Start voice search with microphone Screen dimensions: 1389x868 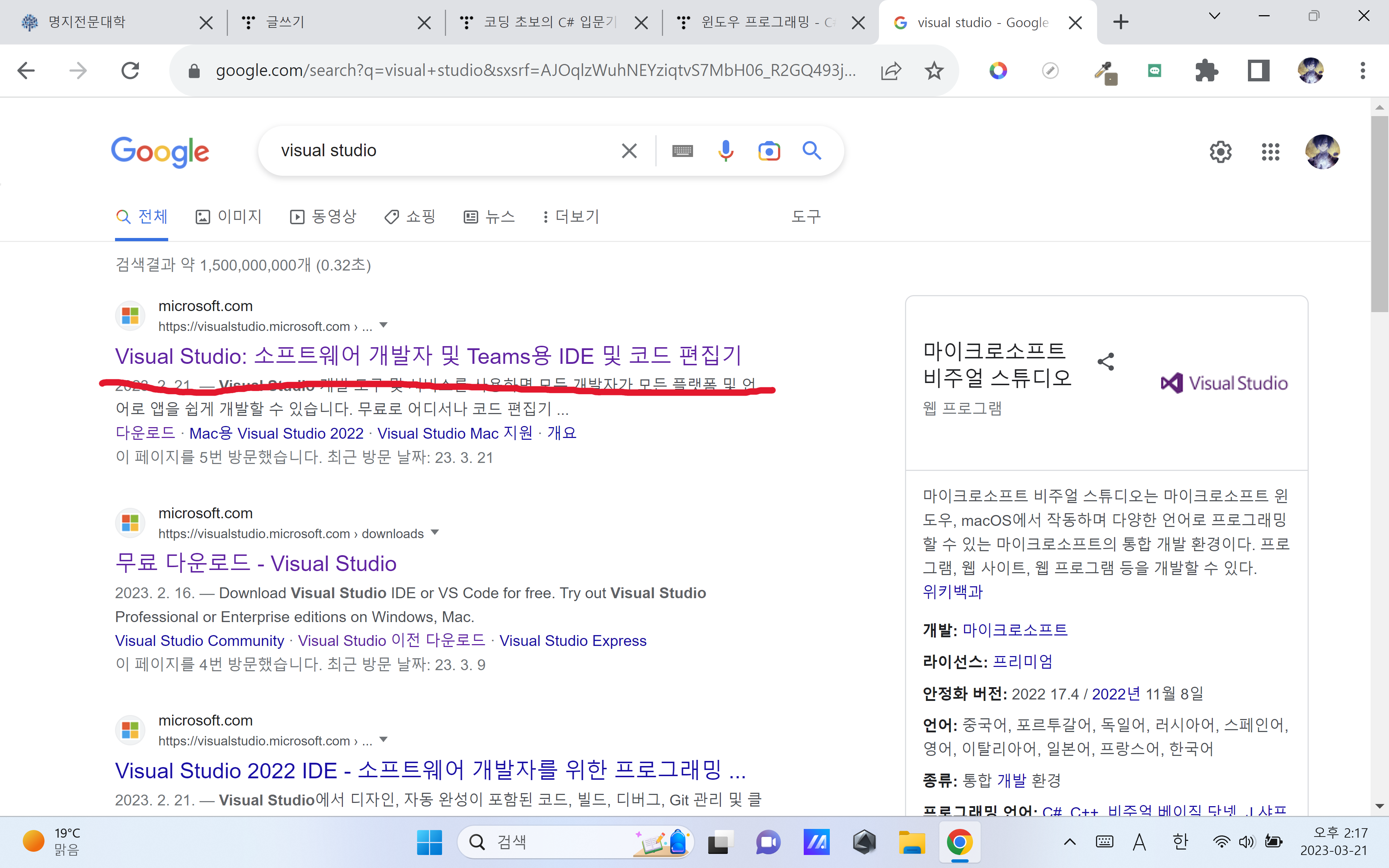[726, 150]
